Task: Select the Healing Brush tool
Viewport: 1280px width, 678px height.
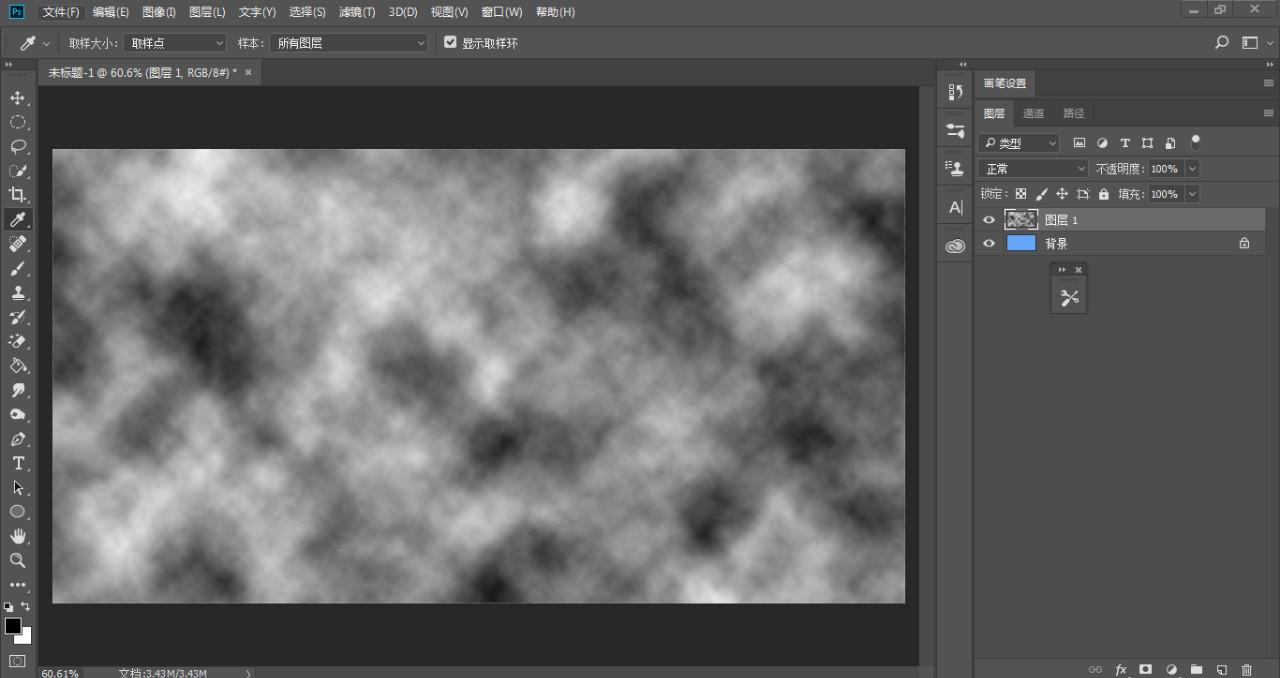Action: (x=18, y=244)
